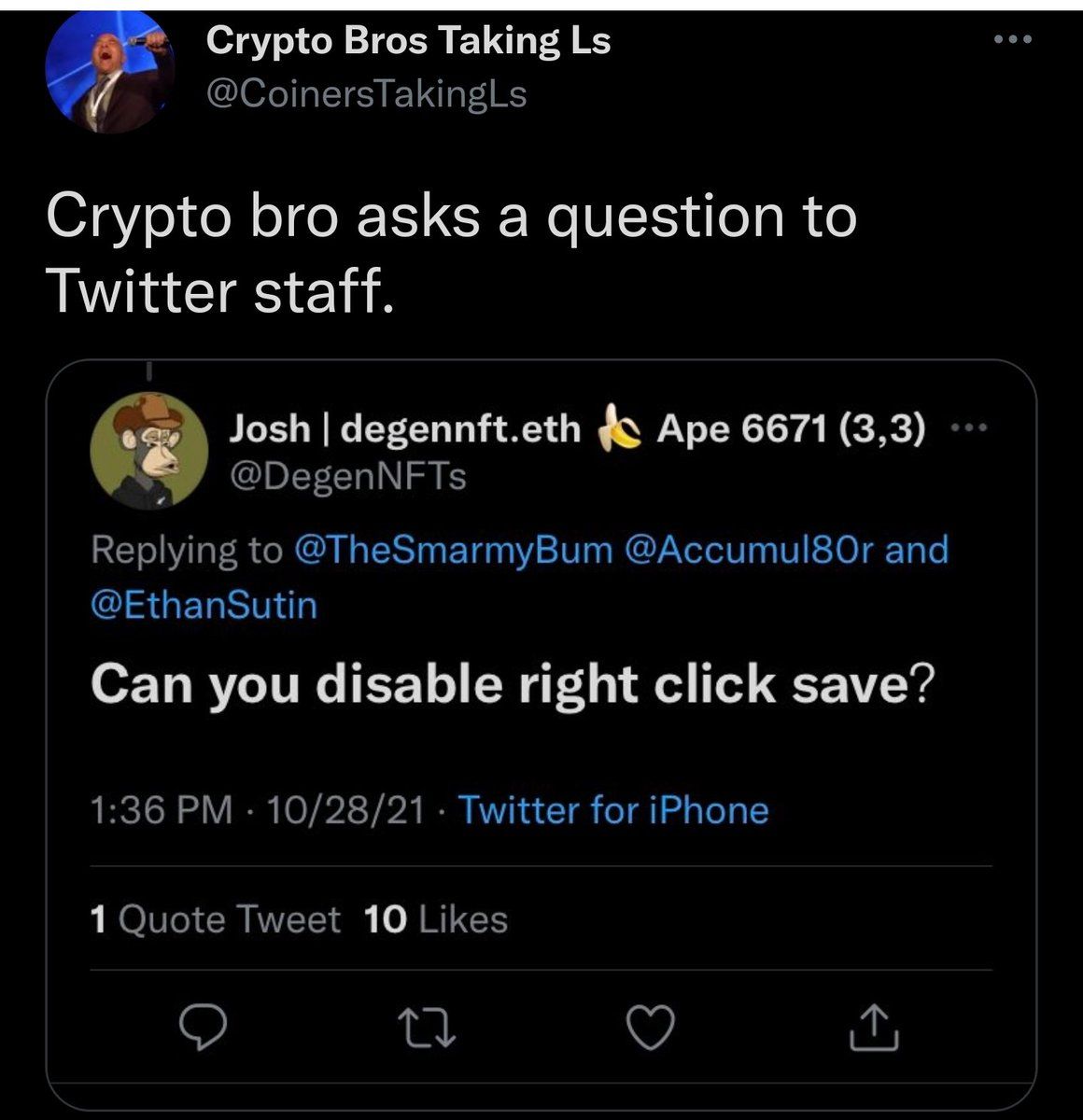Open the ape avatar of DegenNFTs

[149, 450]
